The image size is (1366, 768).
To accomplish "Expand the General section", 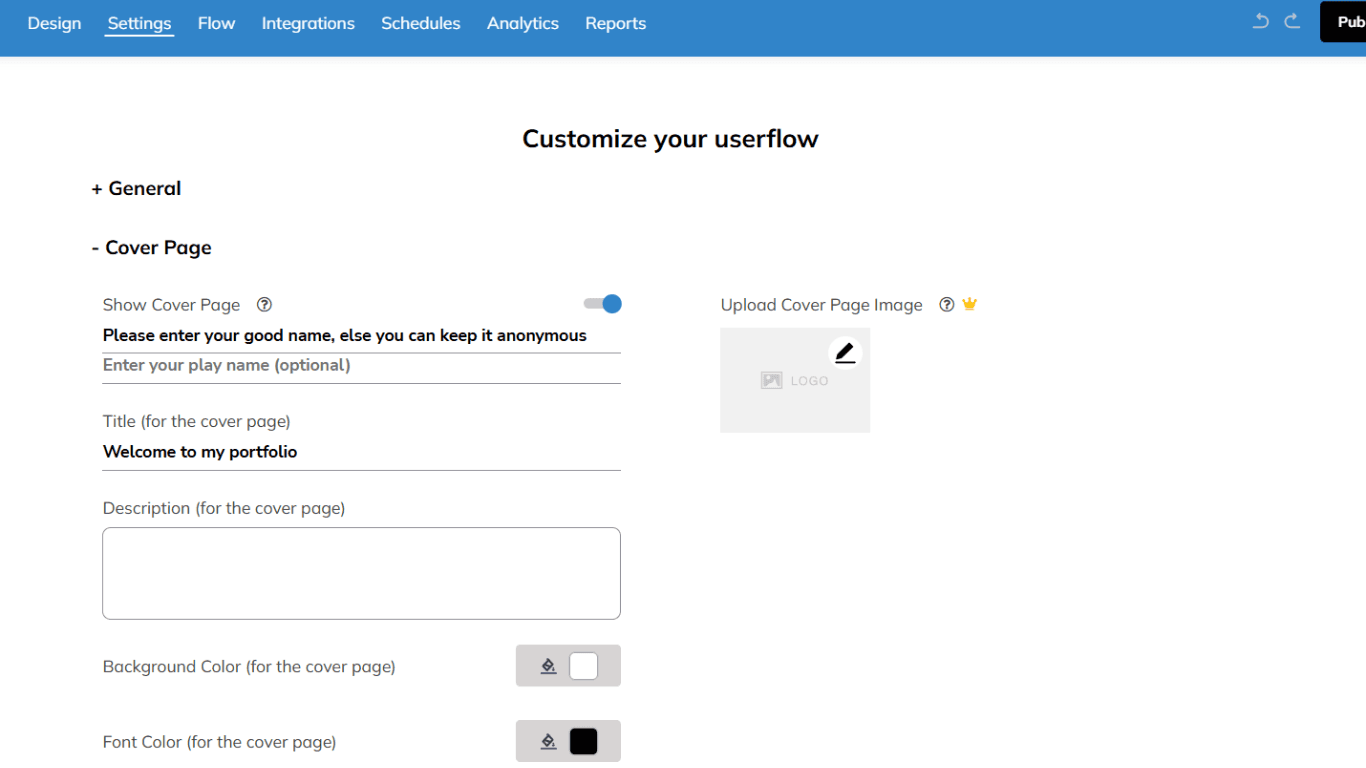I will coord(136,189).
